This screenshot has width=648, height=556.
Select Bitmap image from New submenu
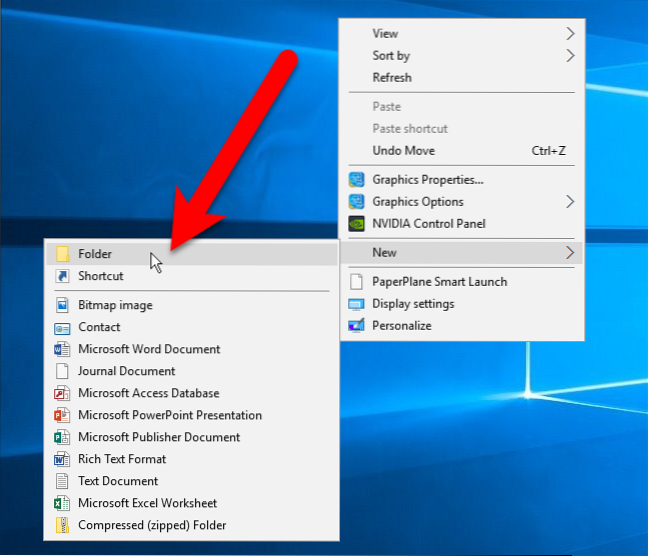tap(115, 306)
